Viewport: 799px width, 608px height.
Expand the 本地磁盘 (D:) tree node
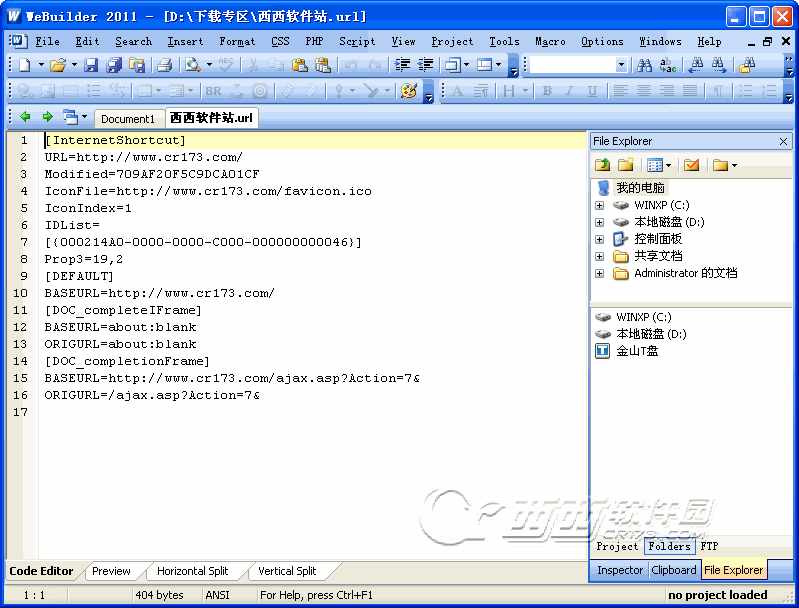(x=600, y=222)
